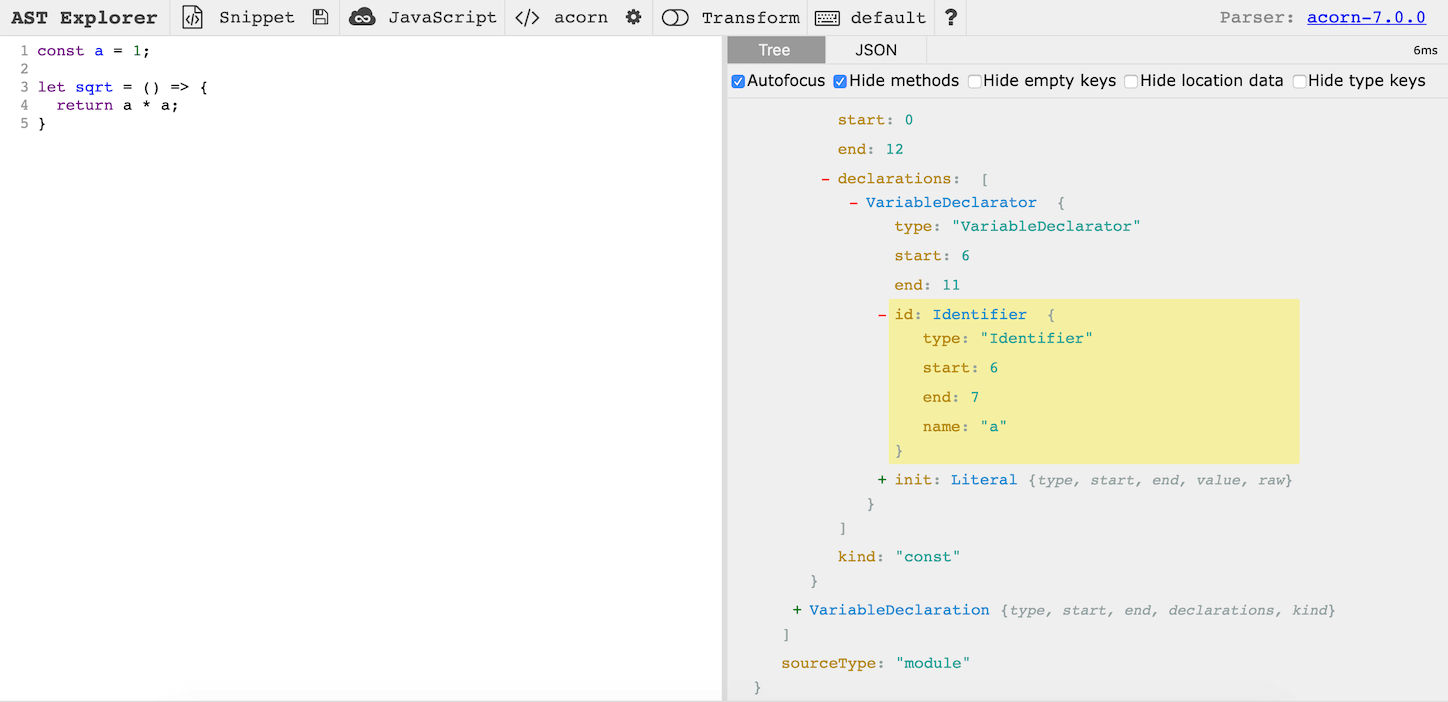
Task: Collapse the declarations array node
Action: [825, 179]
